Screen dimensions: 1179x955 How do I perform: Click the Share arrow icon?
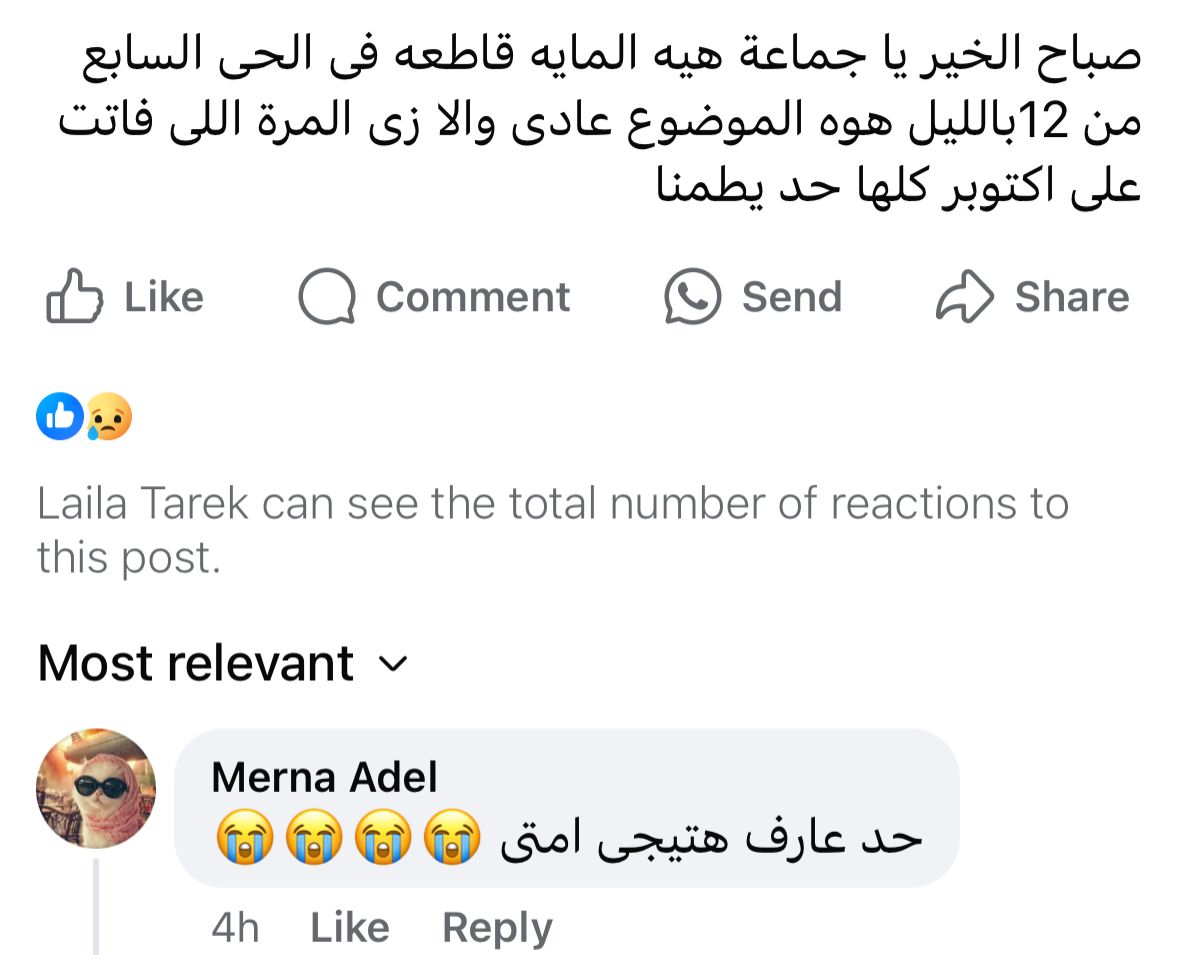964,297
